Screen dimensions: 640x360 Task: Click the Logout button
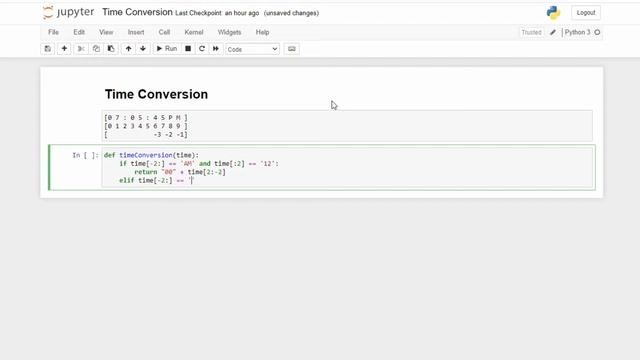pyautogui.click(x=586, y=13)
